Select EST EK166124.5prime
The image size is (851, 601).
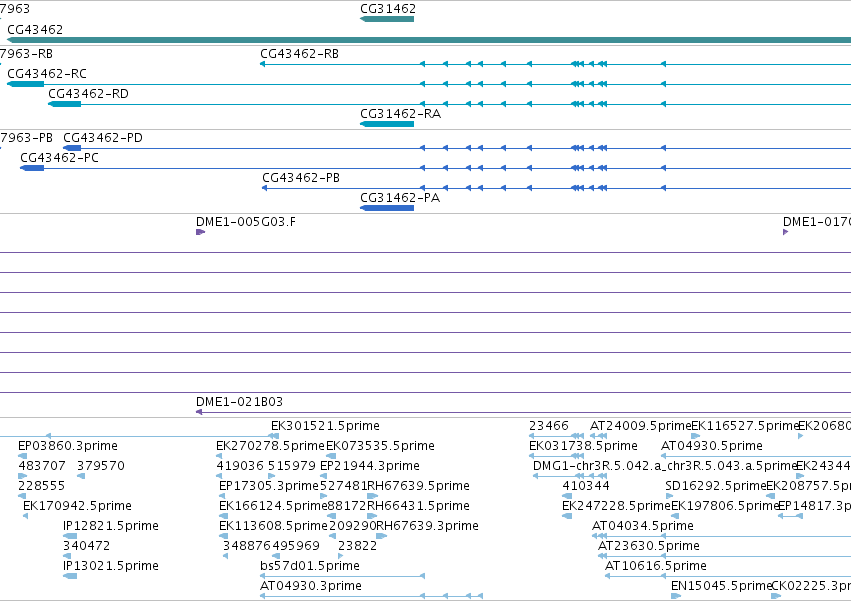click(x=273, y=506)
